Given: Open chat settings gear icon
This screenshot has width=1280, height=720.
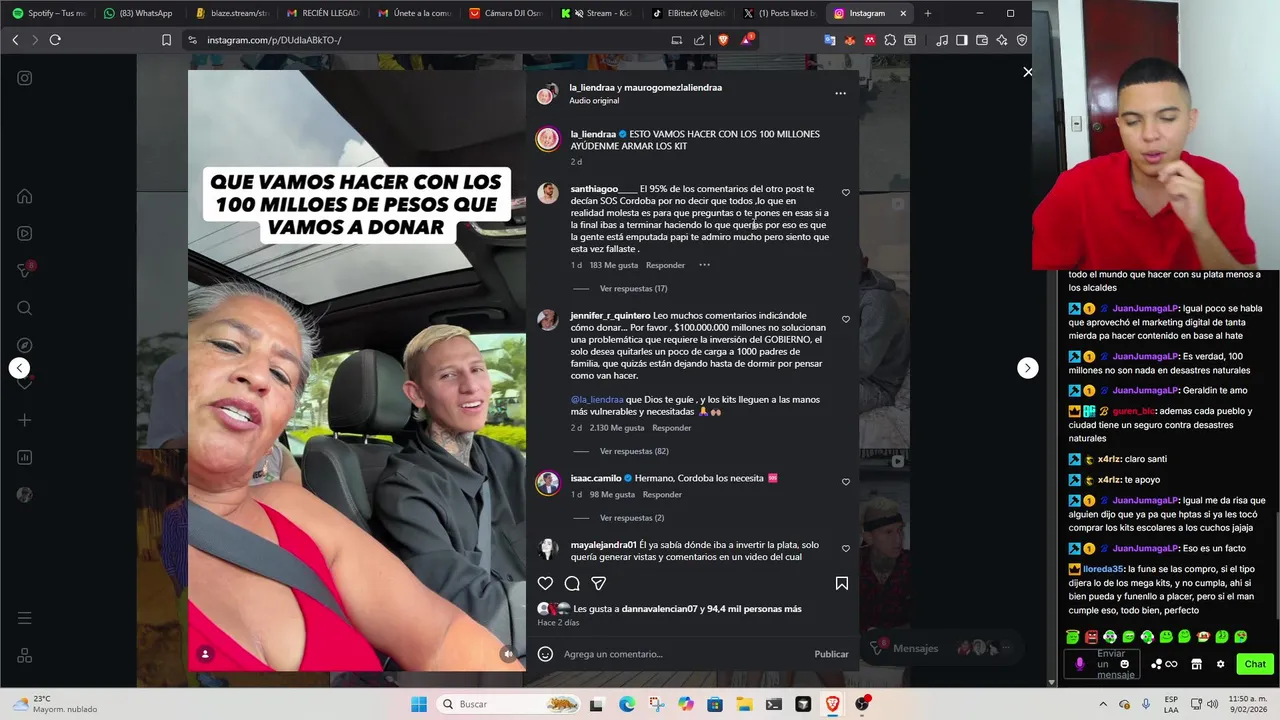Looking at the screenshot, I should [x=1220, y=664].
